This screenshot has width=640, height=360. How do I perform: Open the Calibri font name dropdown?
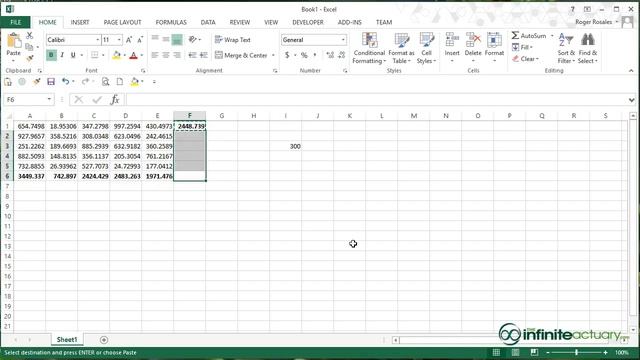pos(98,40)
